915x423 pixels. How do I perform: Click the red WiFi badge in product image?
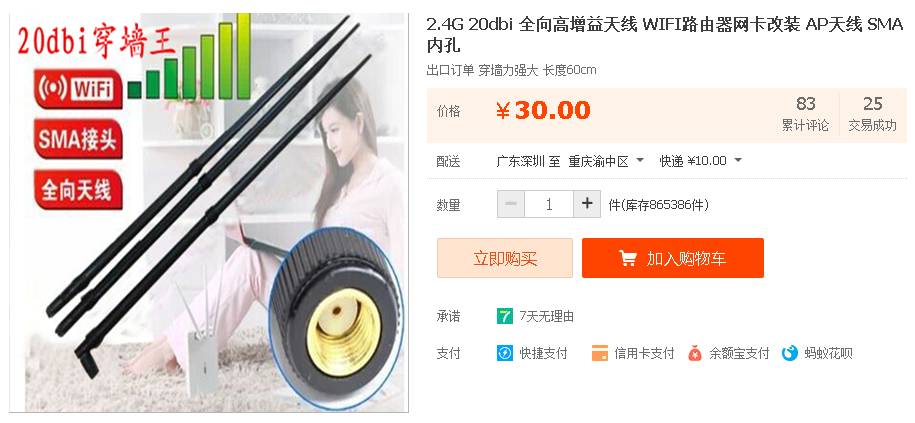[78, 89]
